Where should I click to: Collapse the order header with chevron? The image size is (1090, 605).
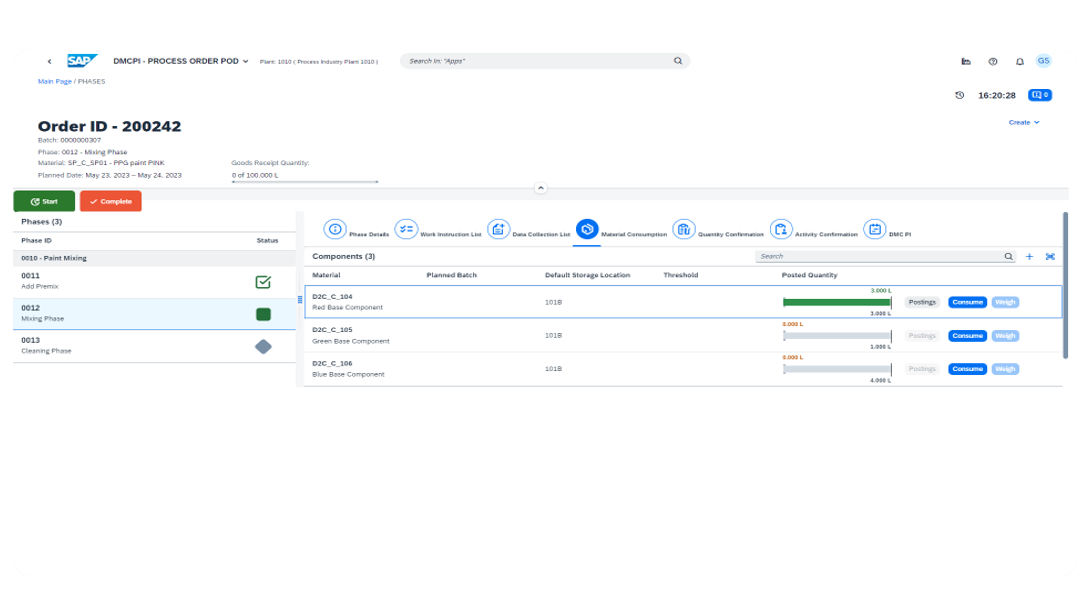[x=540, y=187]
